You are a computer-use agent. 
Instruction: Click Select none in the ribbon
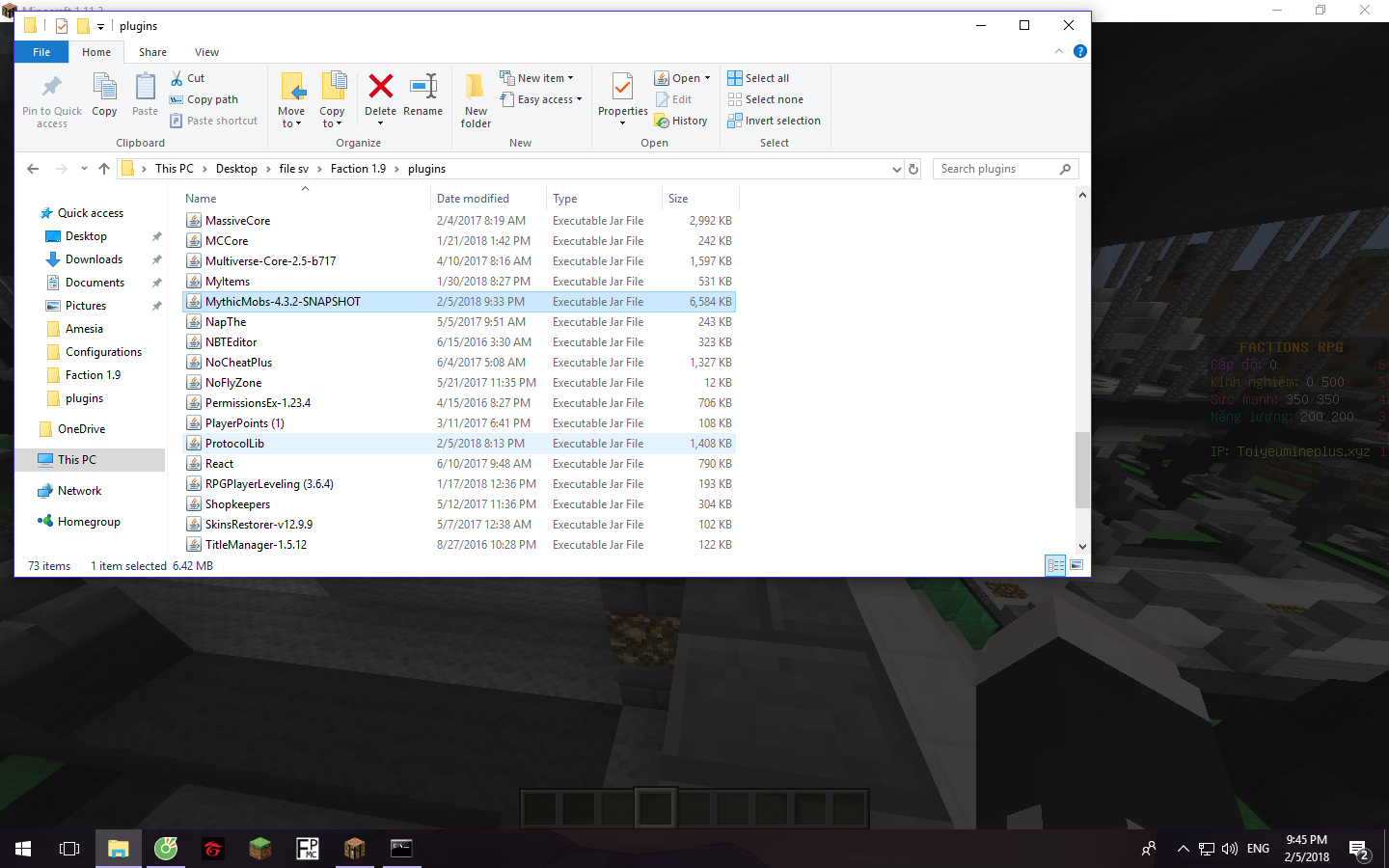pos(765,99)
